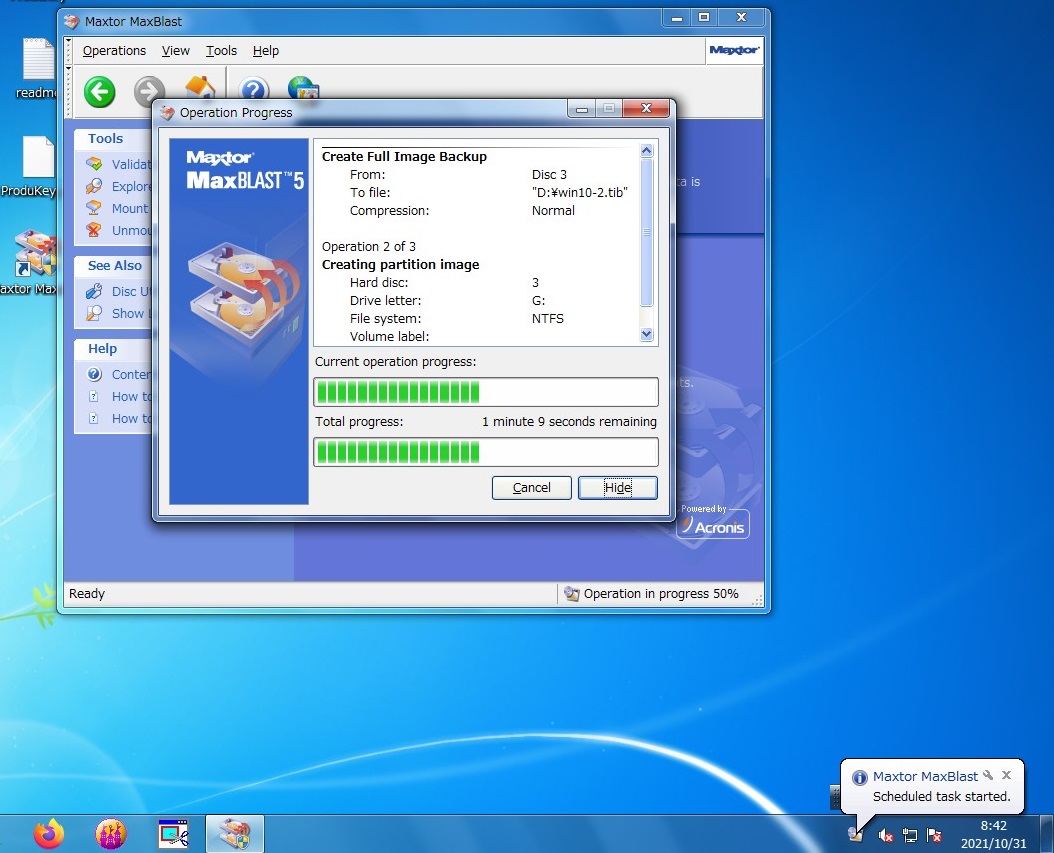
Task: Open the Tools menu
Action: tap(221, 50)
